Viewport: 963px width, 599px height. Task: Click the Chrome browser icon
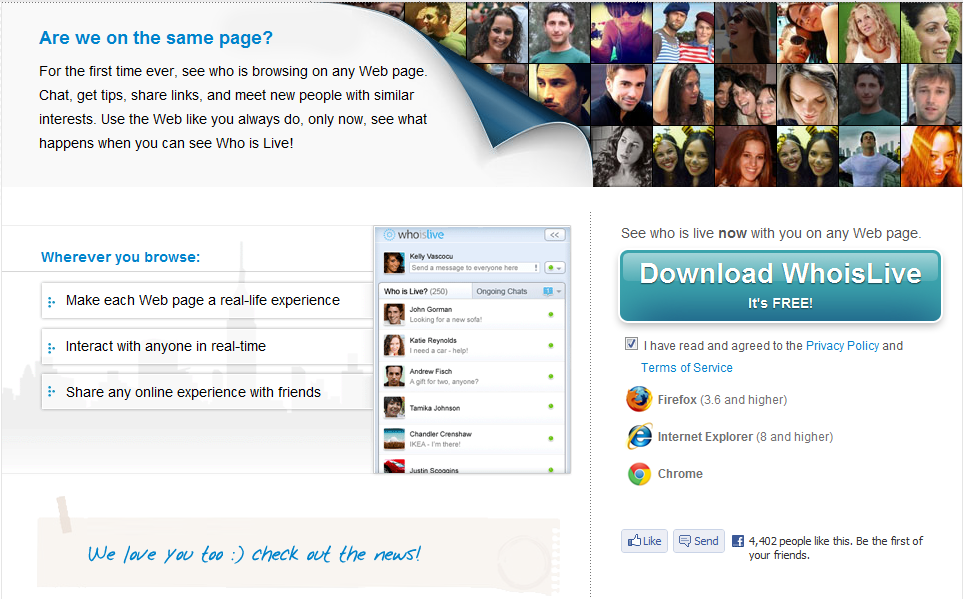click(639, 474)
